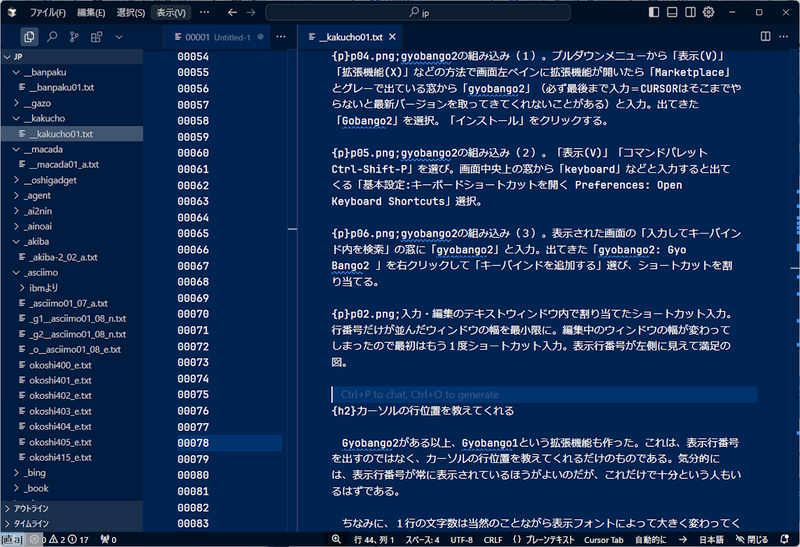Image resolution: width=800 pixels, height=547 pixels.
Task: Collapse the __macada folder
Action: pos(16,150)
